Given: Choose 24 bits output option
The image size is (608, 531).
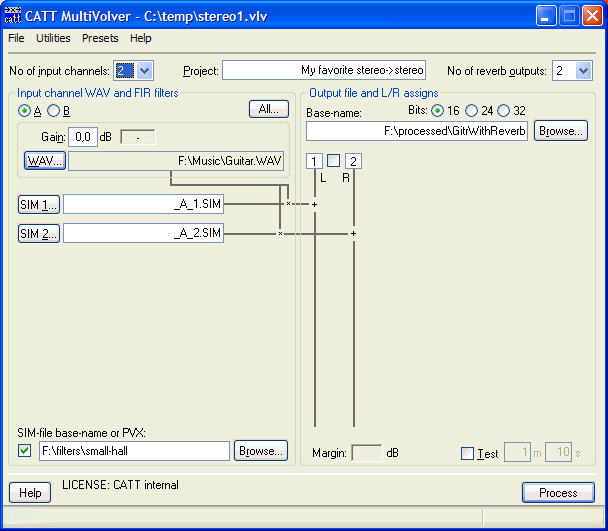Looking at the screenshot, I should (471, 110).
